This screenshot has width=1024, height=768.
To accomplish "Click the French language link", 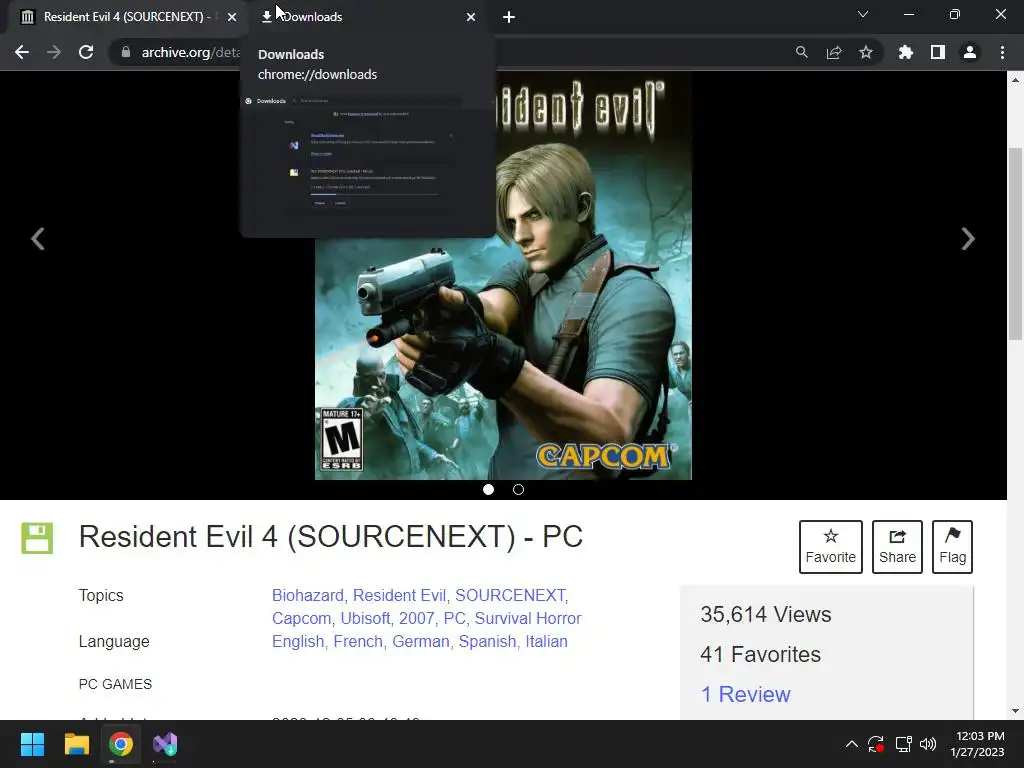I will 358,641.
